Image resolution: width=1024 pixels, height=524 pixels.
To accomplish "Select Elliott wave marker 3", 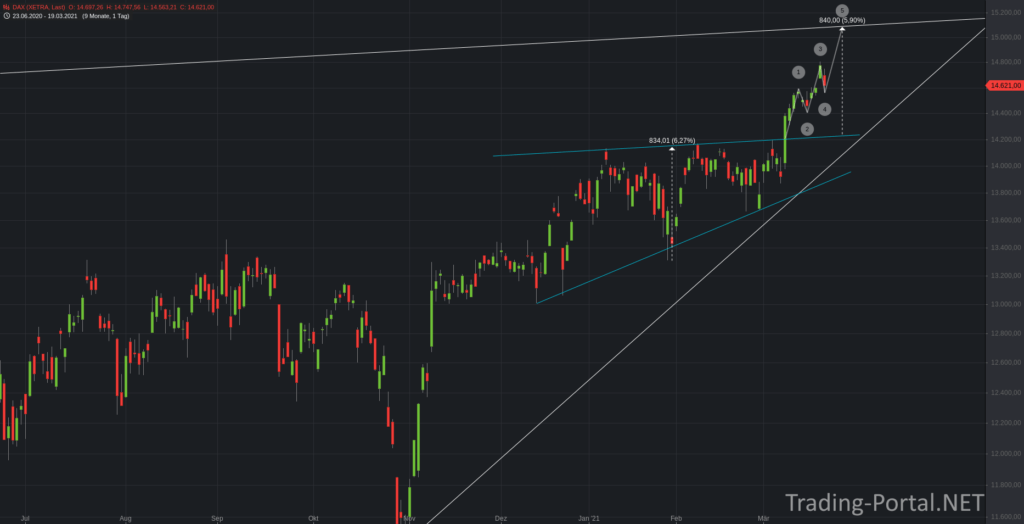I will pyautogui.click(x=820, y=49).
